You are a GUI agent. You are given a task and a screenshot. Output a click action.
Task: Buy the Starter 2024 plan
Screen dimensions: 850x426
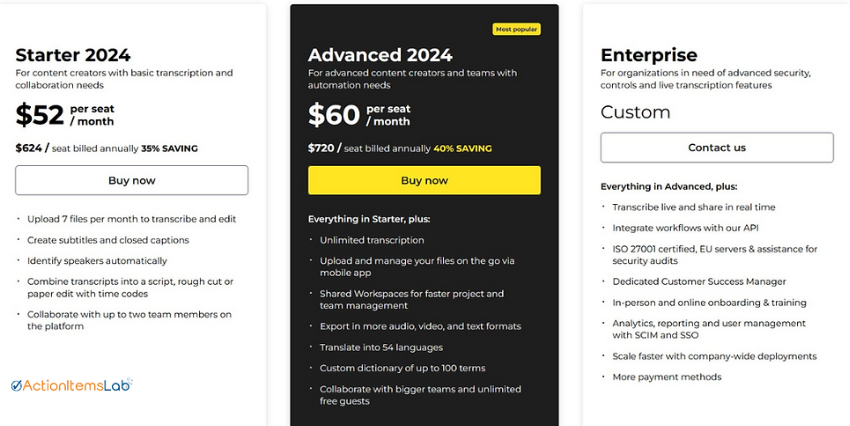pyautogui.click(x=132, y=180)
